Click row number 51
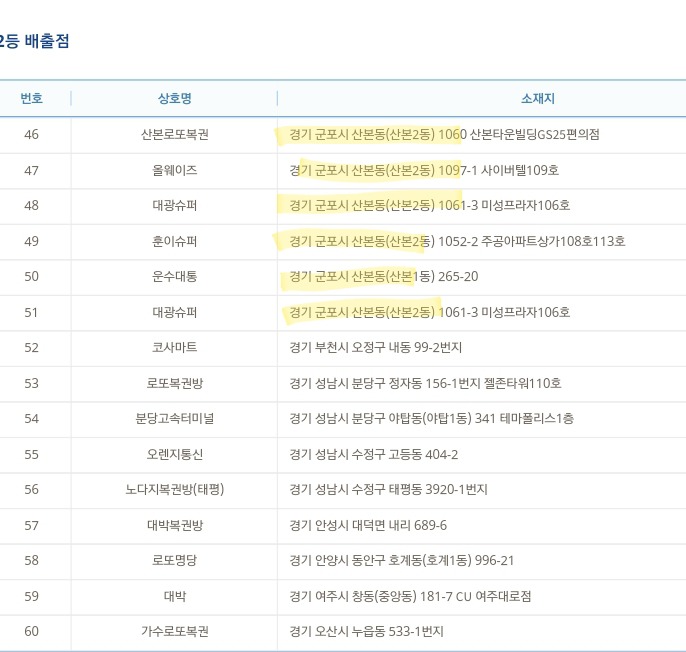The width and height of the screenshot is (686, 652). (32, 312)
